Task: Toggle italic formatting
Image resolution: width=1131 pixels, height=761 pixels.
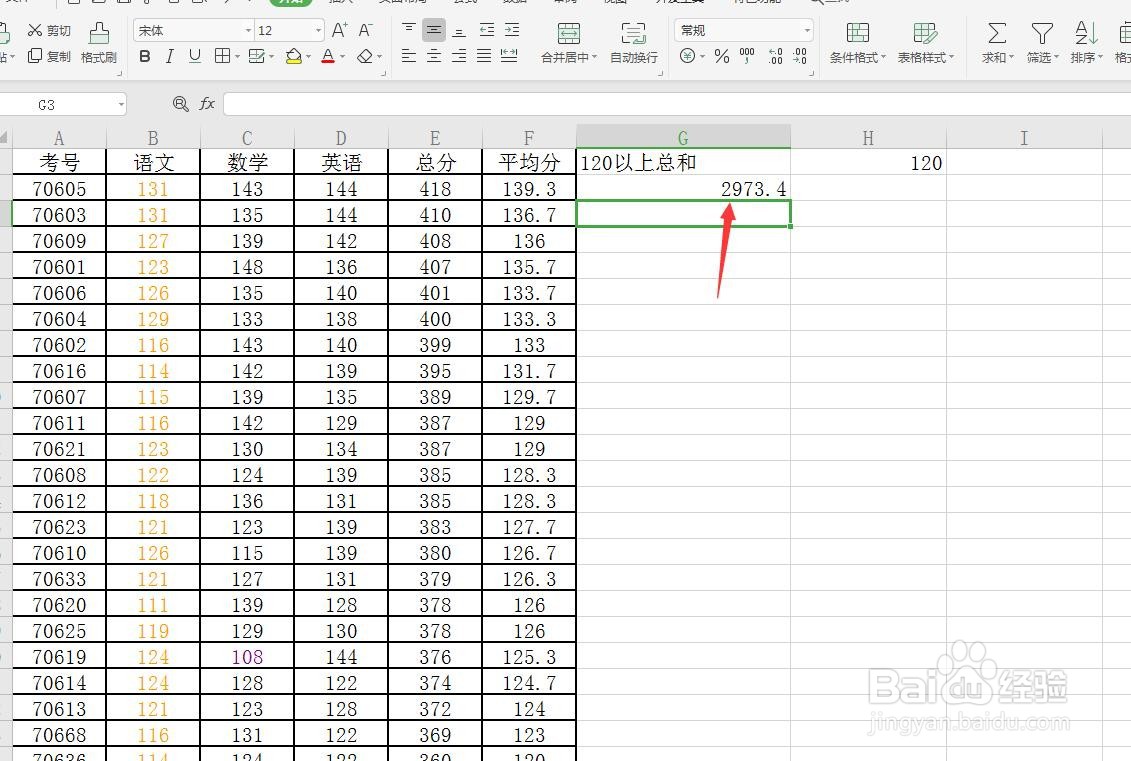Action: [x=170, y=56]
